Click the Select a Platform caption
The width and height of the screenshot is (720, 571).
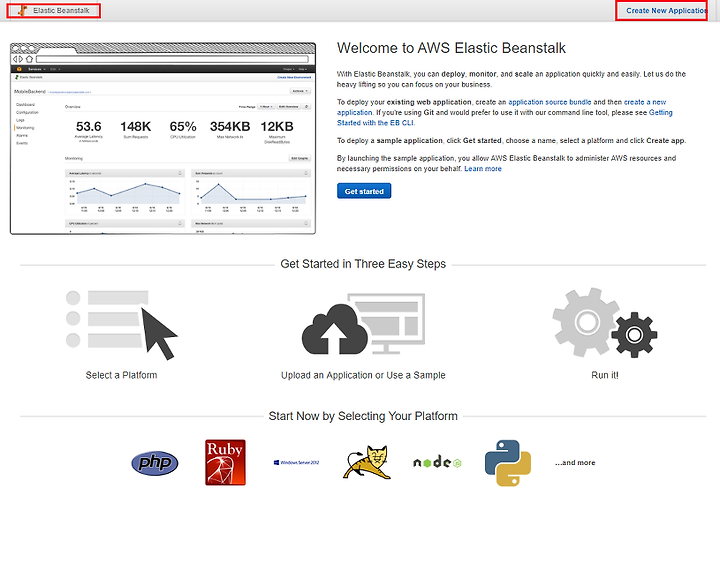pos(121,375)
